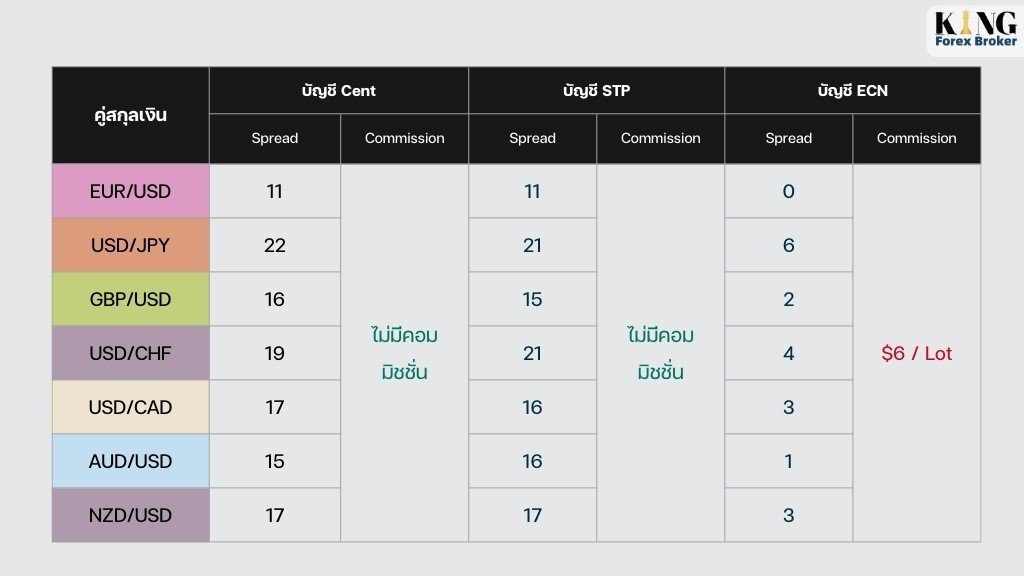Screen dimensions: 1024x576
Task: Click the USD/CHF currency pair cell
Action: pyautogui.click(x=131, y=353)
